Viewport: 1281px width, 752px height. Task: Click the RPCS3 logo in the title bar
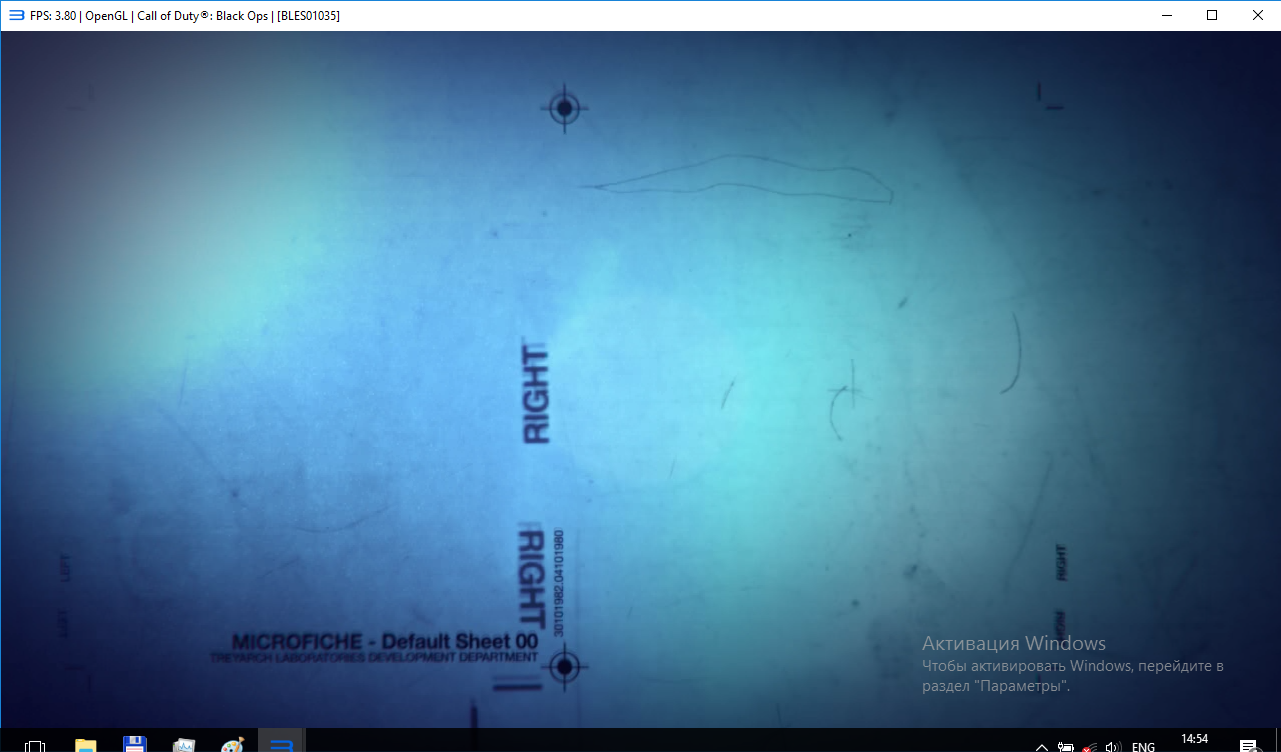pyautogui.click(x=16, y=15)
